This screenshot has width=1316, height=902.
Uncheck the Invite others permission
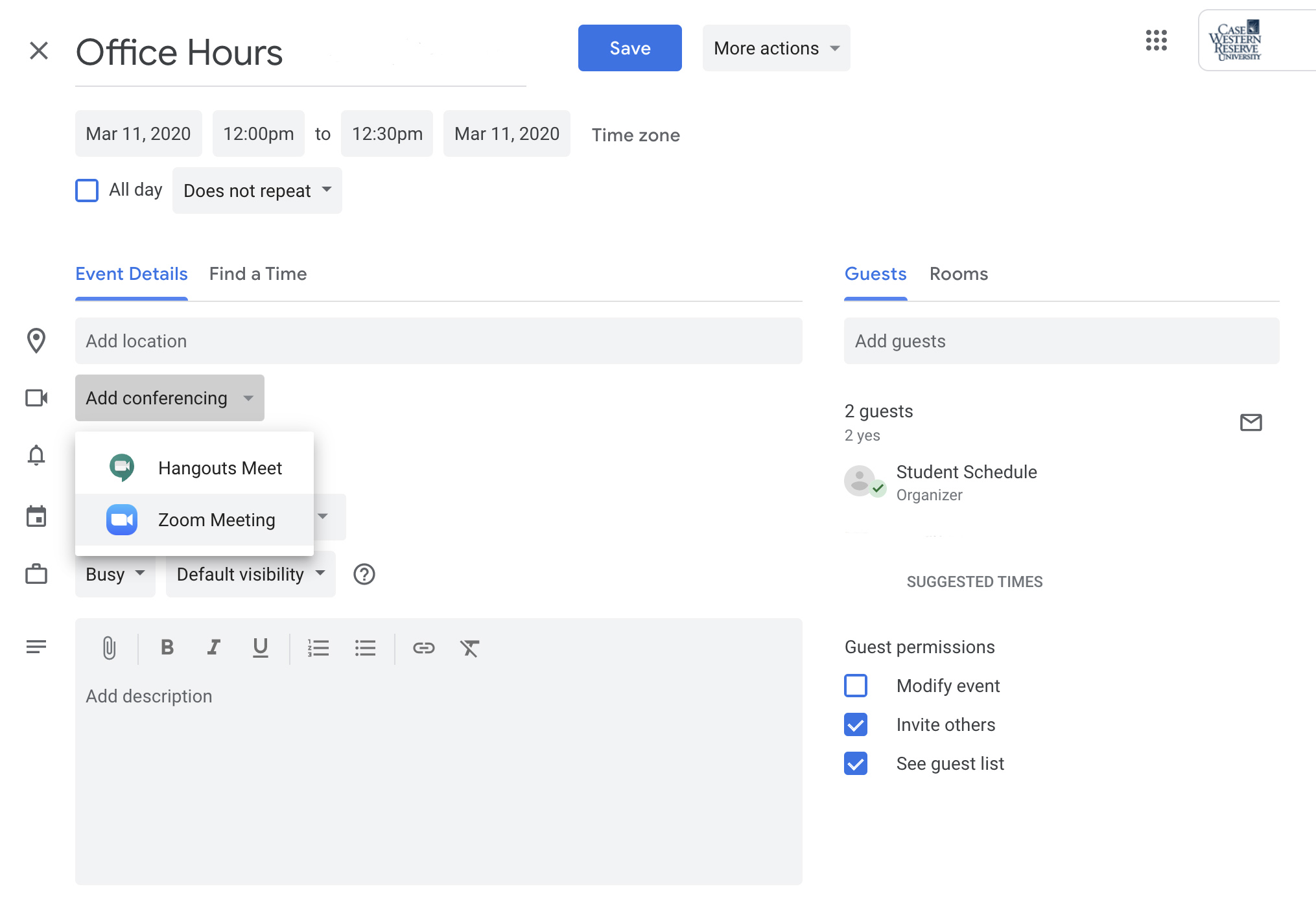[x=856, y=724]
